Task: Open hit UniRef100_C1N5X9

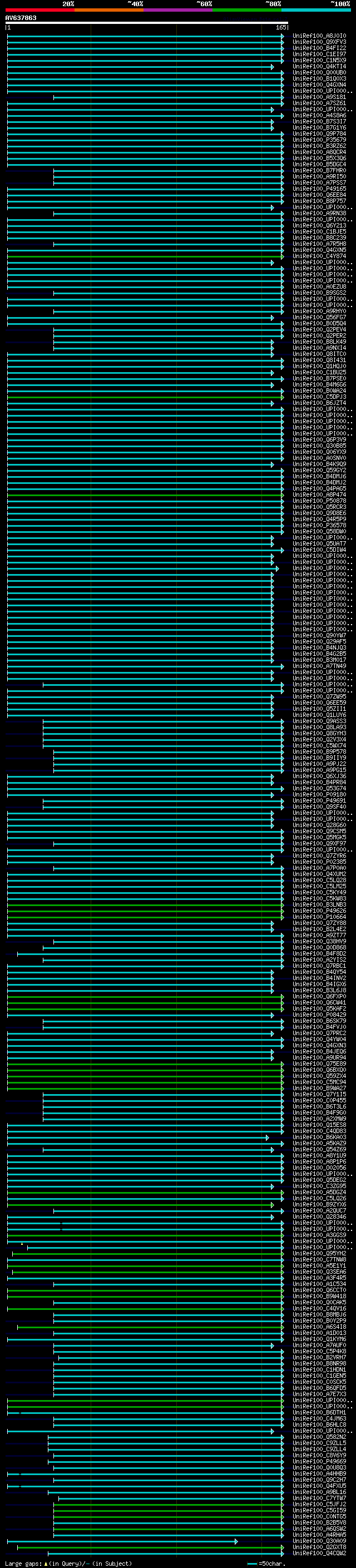Action: (319, 60)
